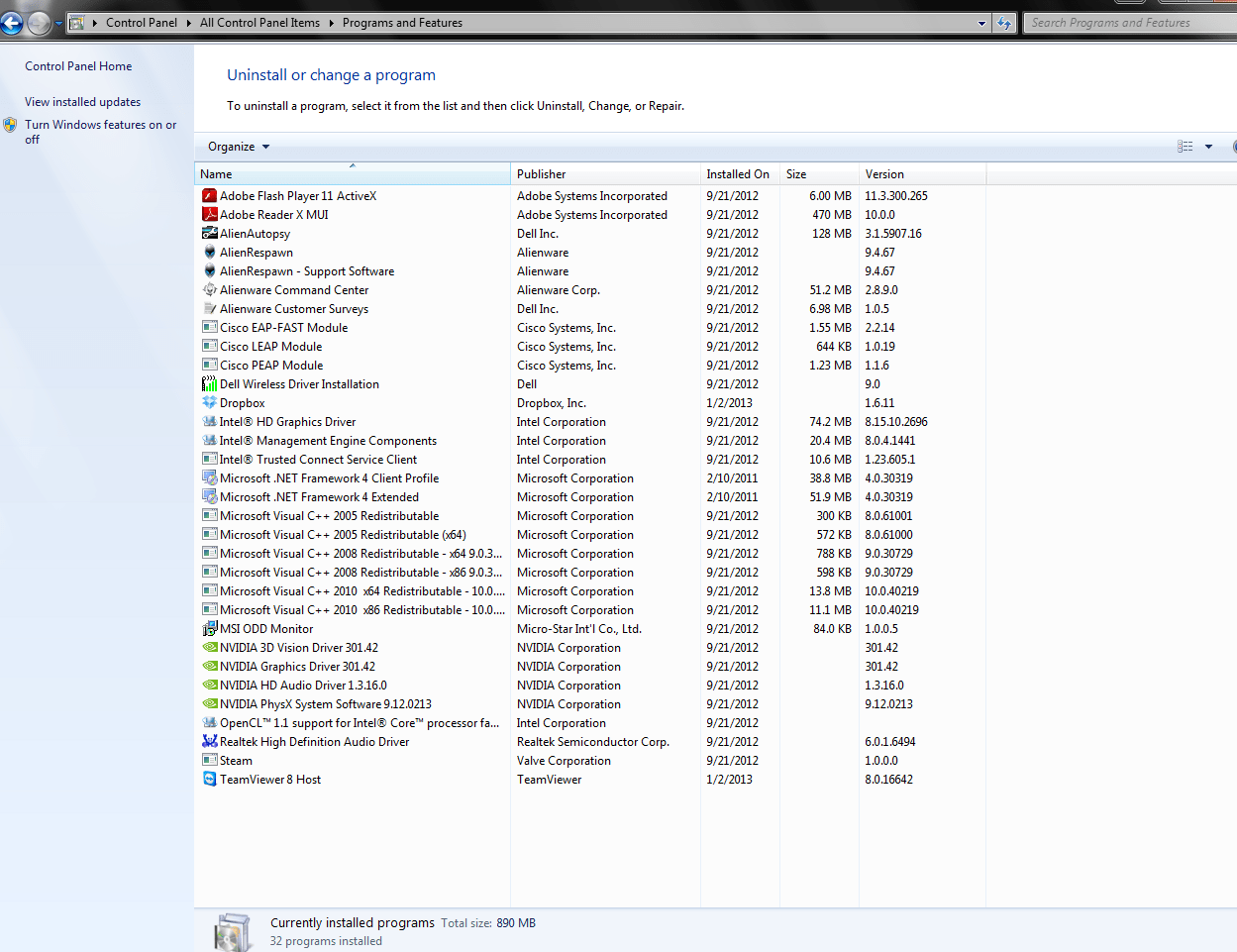Click the Cisco EAP-FAST Module icon
Image resolution: width=1237 pixels, height=952 pixels.
point(209,328)
